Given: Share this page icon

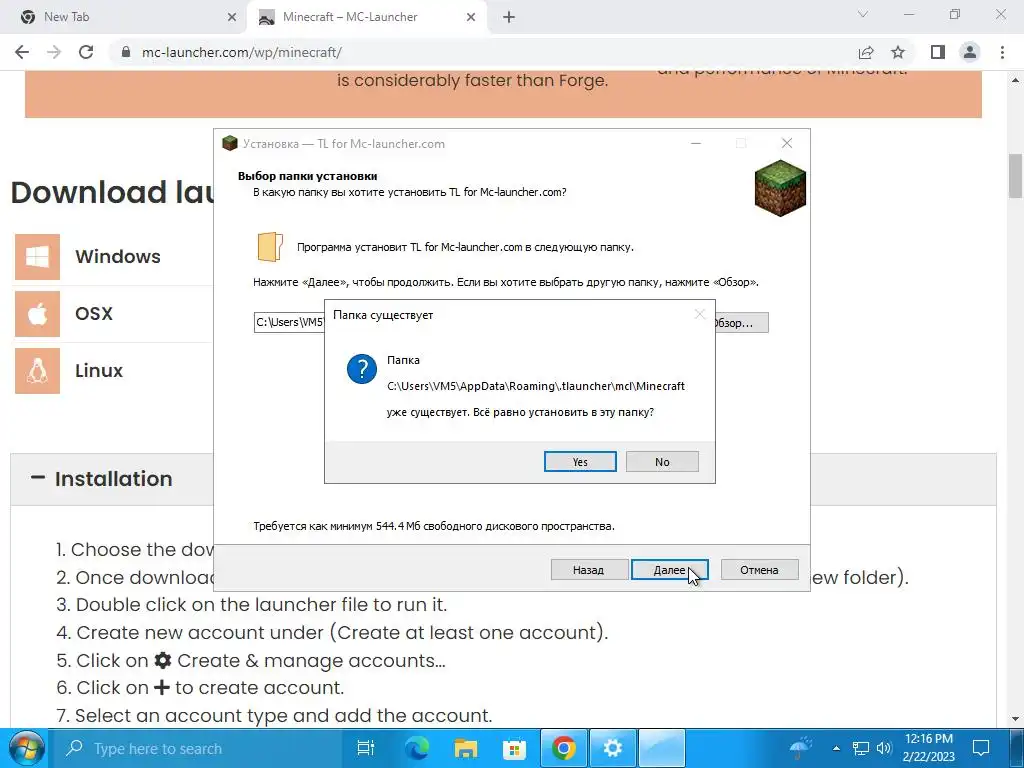Looking at the screenshot, I should click(x=866, y=52).
